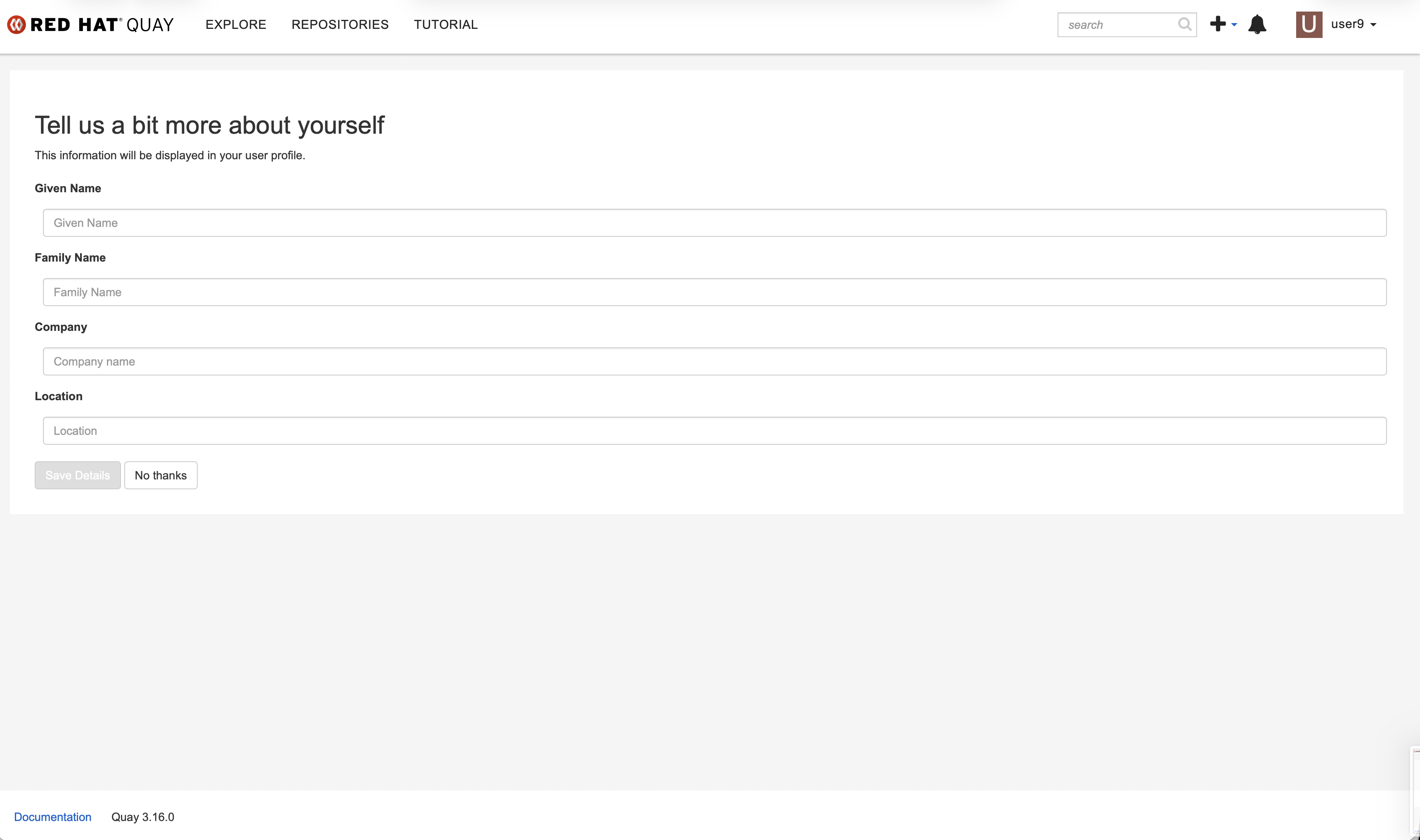Go to the REPOSITORIES nav item
The height and width of the screenshot is (840, 1420).
340,24
